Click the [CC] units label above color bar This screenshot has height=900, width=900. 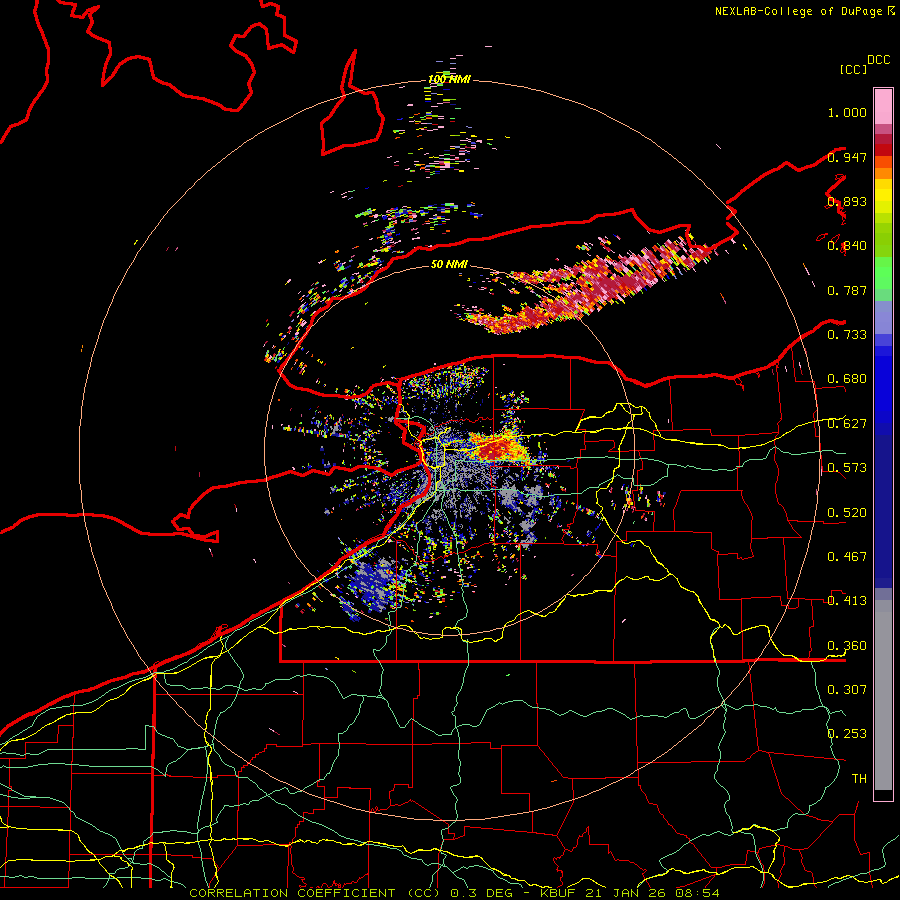tap(853, 69)
